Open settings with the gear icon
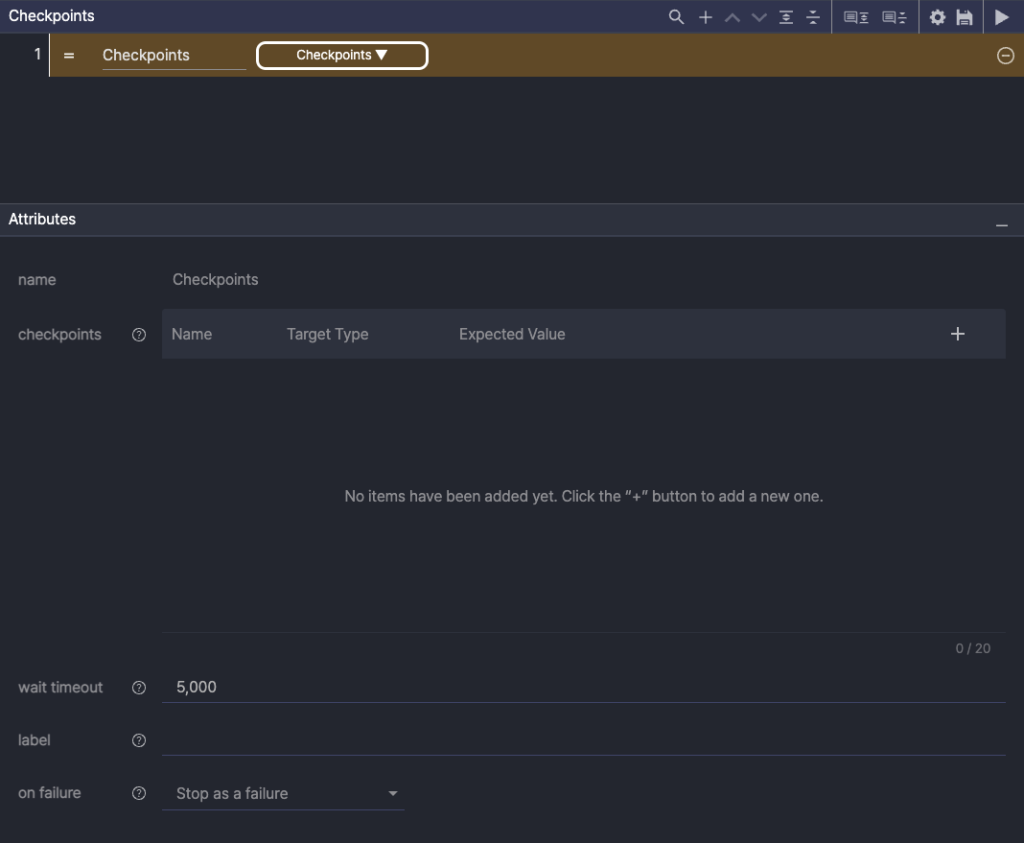This screenshot has width=1024, height=843. click(937, 17)
